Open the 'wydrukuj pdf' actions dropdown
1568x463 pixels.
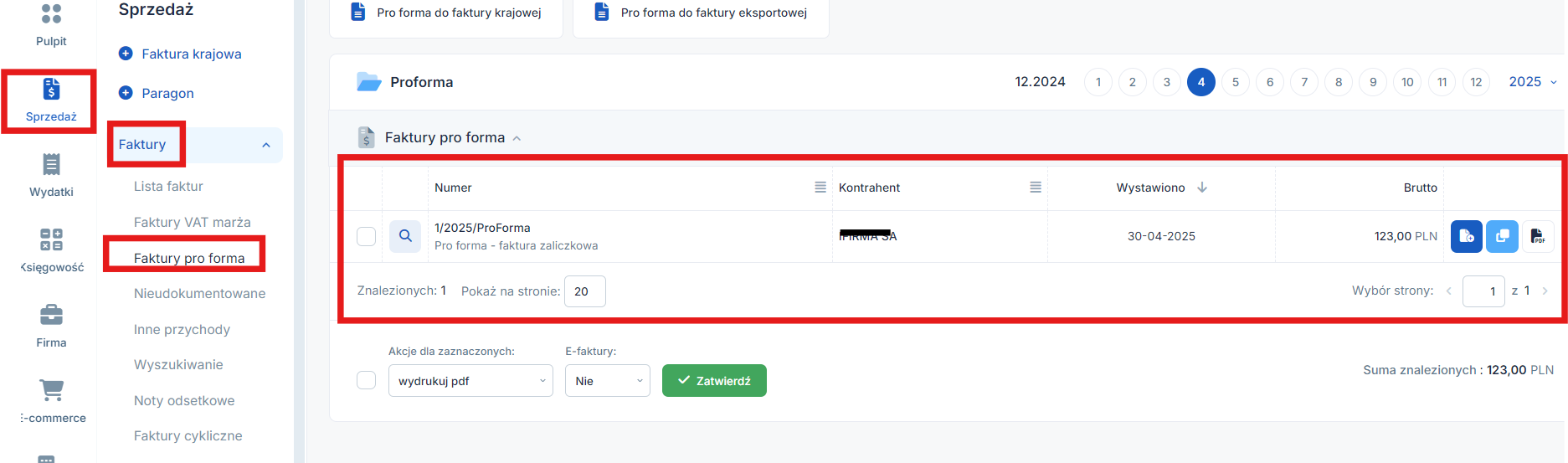[470, 381]
